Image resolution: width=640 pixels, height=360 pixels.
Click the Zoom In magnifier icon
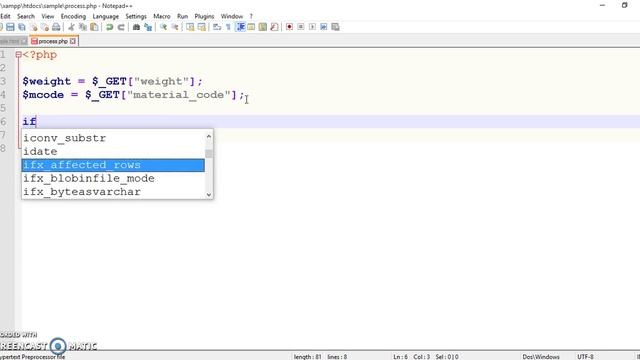click(163, 27)
